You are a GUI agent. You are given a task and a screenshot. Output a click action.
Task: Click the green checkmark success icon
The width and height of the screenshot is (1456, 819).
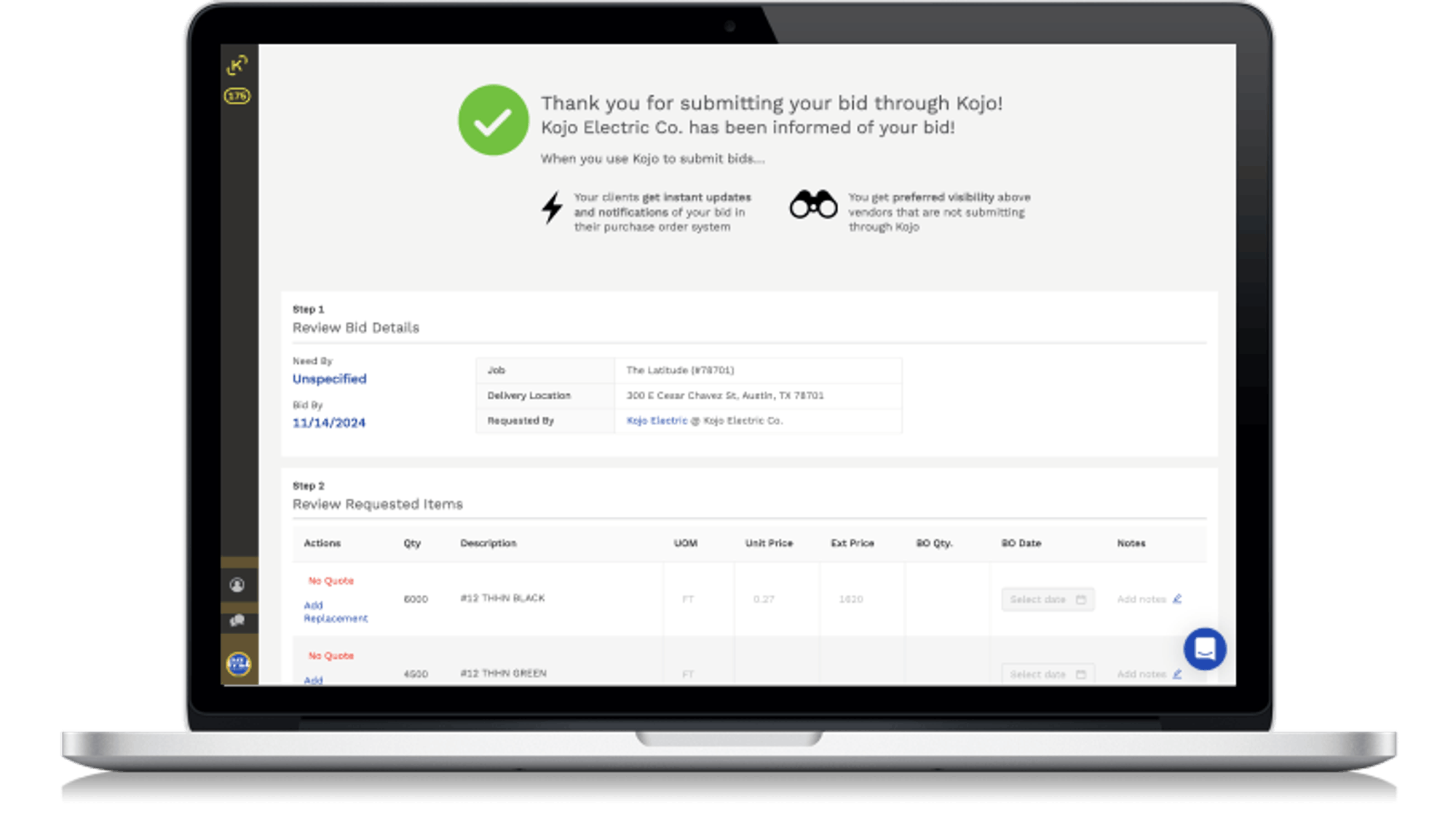point(493,120)
